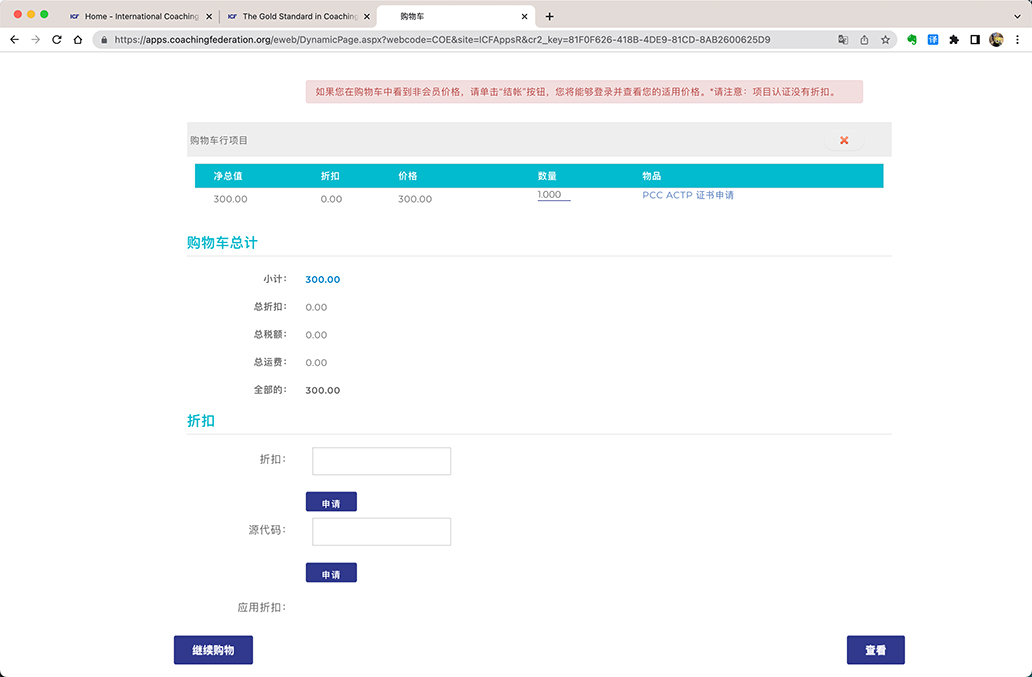The height and width of the screenshot is (677, 1032).
Task: Click the browser back arrow
Action: point(14,40)
